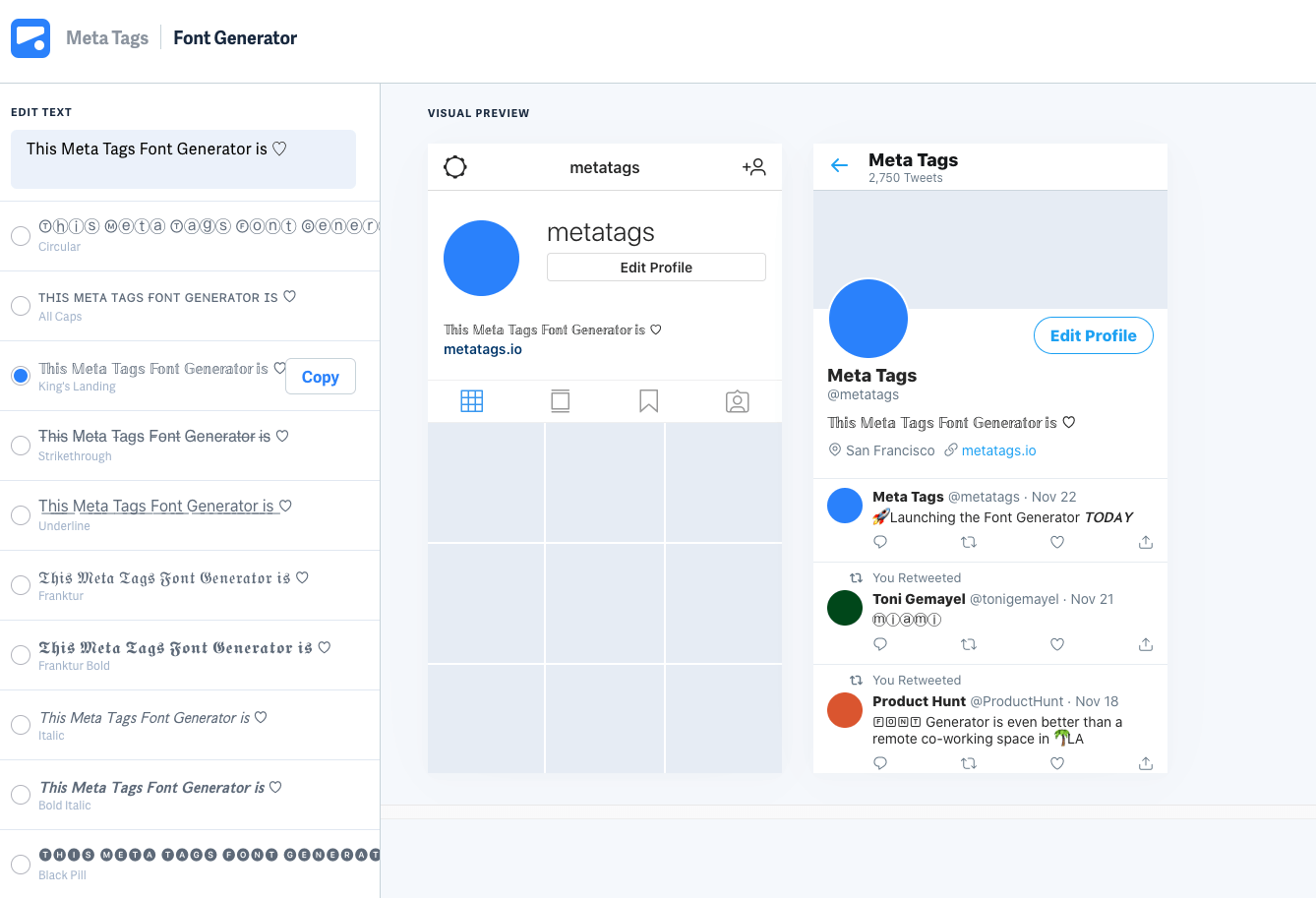This screenshot has height=898, width=1316.
Task: Select the Strikethrough radio button
Action: click(21, 446)
